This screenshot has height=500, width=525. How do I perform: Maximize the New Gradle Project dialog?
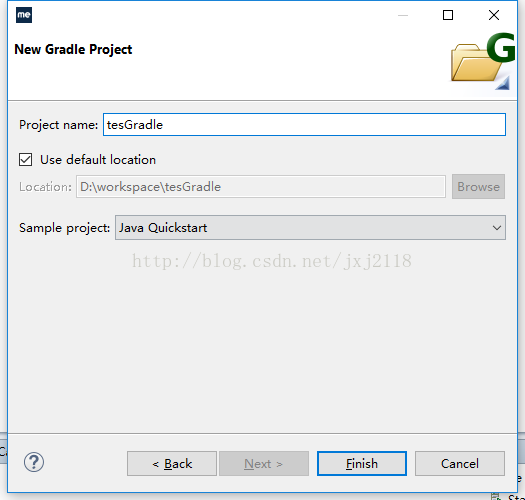point(448,15)
